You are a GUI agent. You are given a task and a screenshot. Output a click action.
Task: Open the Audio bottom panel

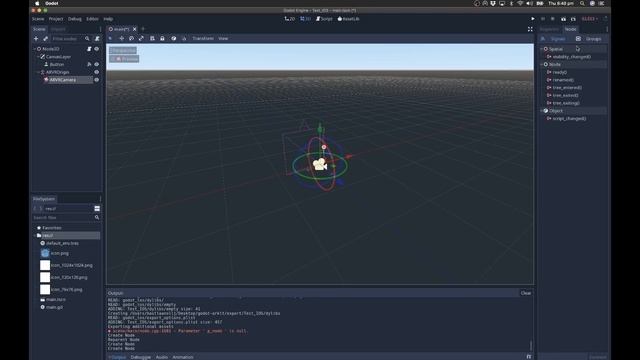pos(162,357)
